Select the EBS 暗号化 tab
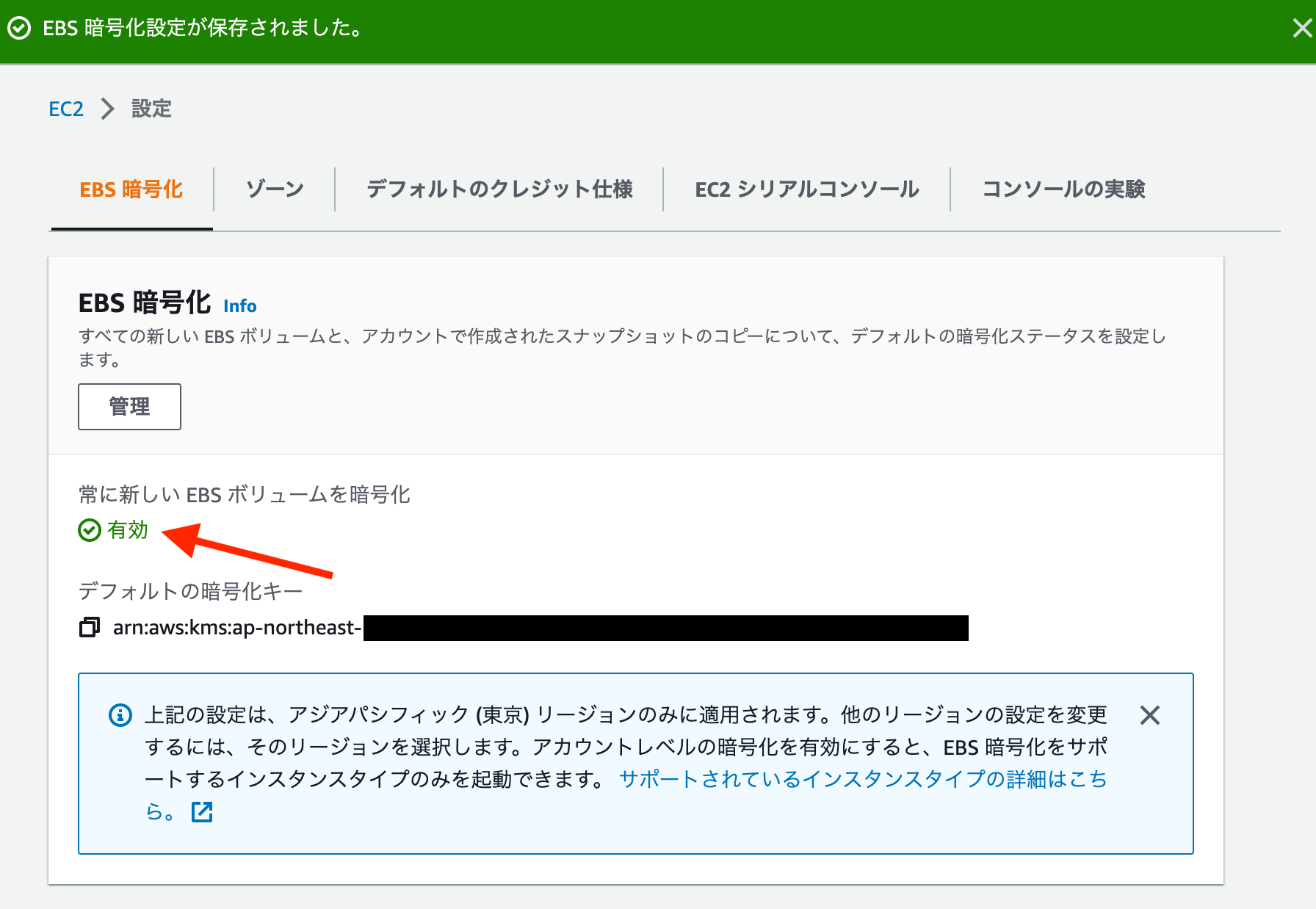The height and width of the screenshot is (909, 1316). (131, 189)
